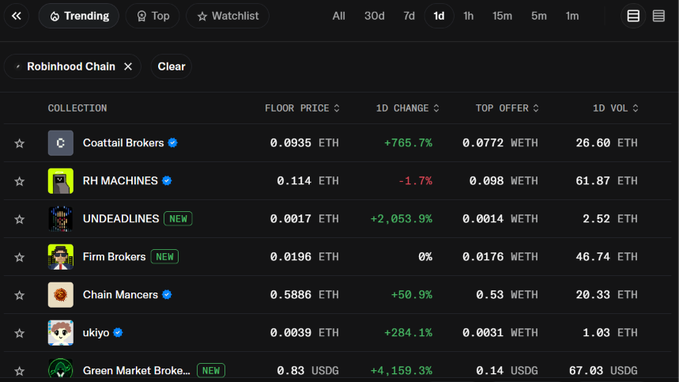Image resolution: width=679 pixels, height=382 pixels.
Task: Open the UNDEADLINES collection name
Action: pyautogui.click(x=121, y=219)
